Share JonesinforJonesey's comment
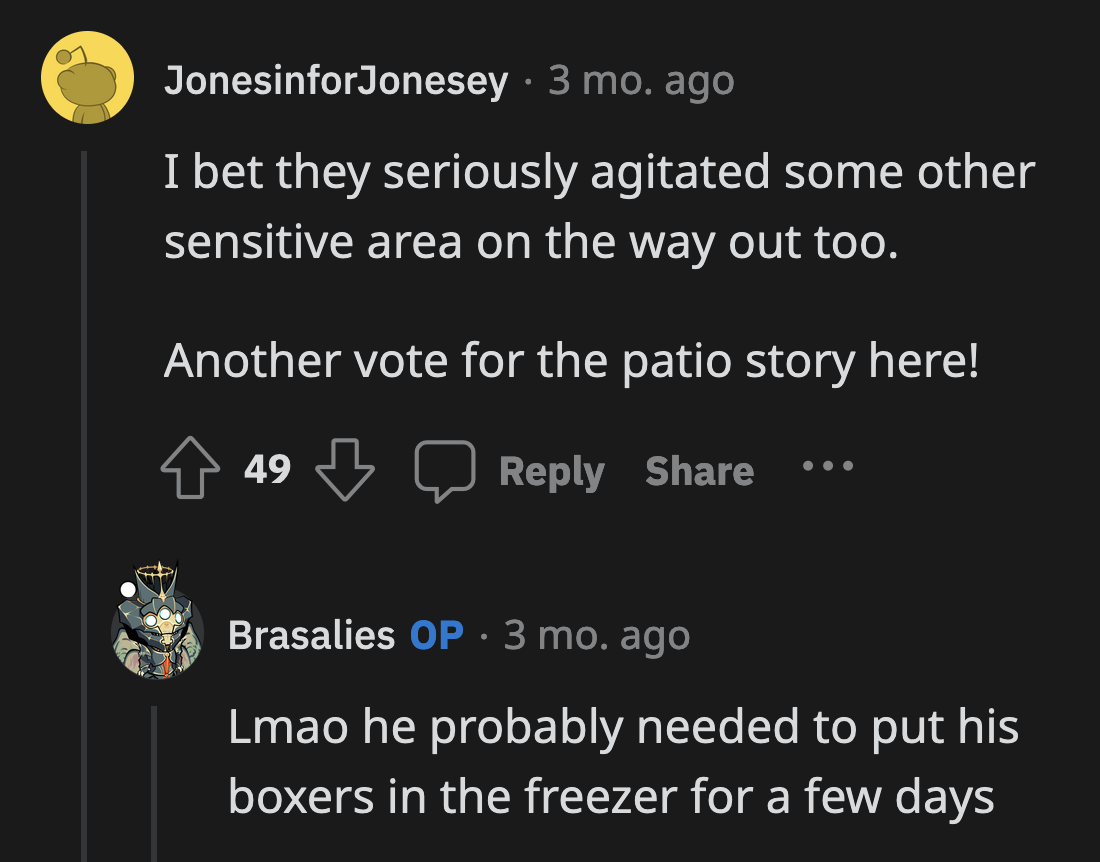This screenshot has width=1100, height=862. click(x=699, y=470)
